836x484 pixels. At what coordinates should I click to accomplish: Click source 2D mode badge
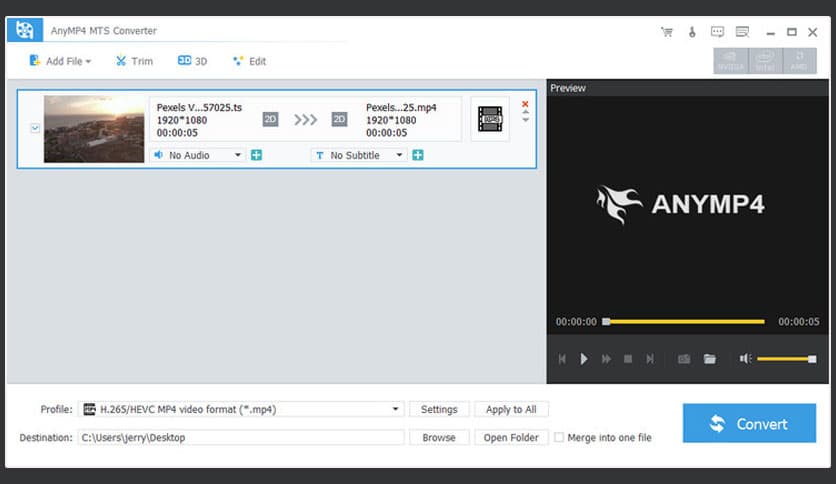270,119
